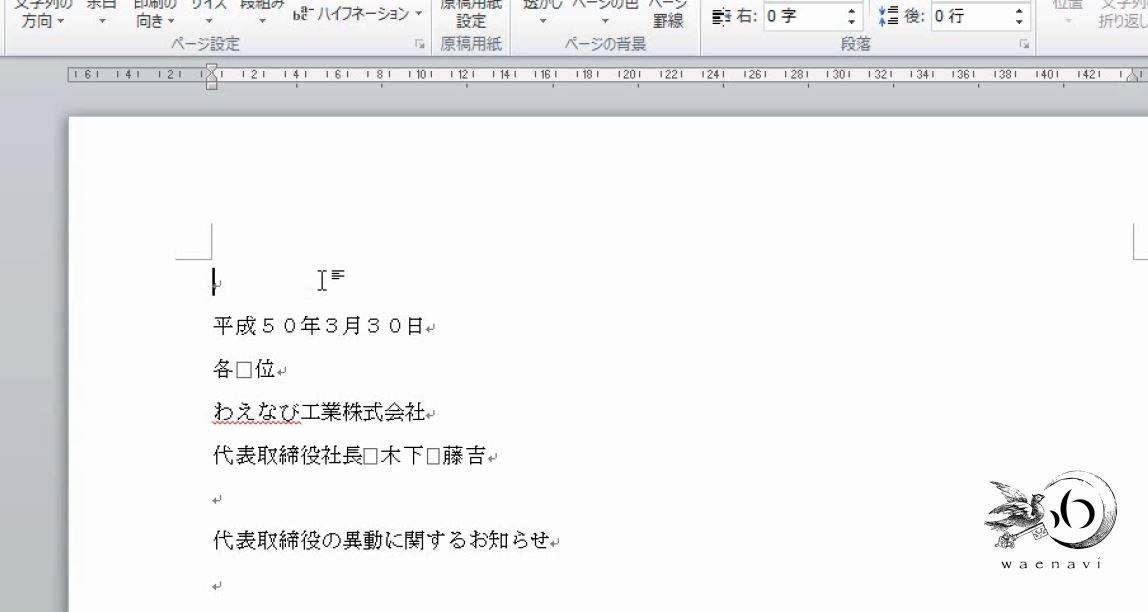The width and height of the screenshot is (1148, 612).
Task: Launch the ページ設定 dialog box launcher
Action: pos(420,45)
